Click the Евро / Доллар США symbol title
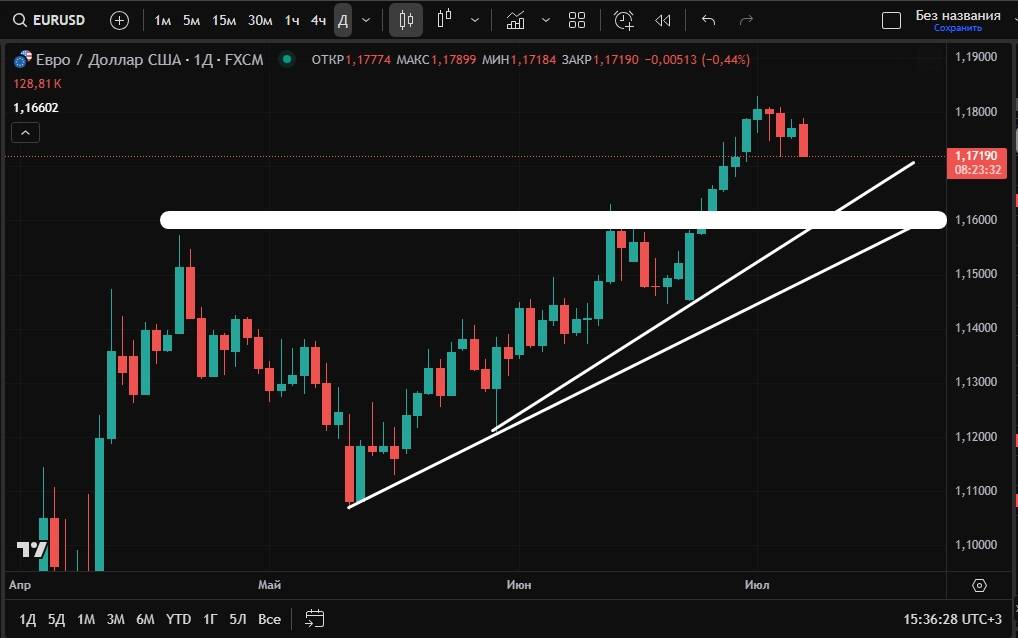This screenshot has height=638, width=1018. coord(108,60)
